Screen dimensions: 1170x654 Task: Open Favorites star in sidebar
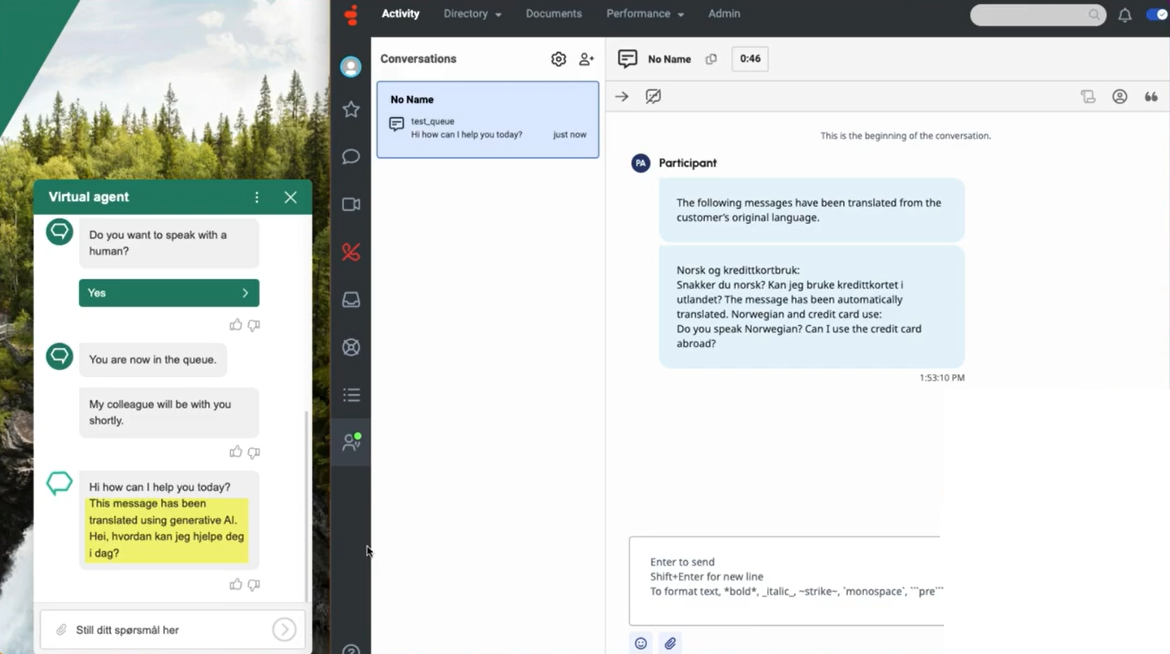(351, 110)
